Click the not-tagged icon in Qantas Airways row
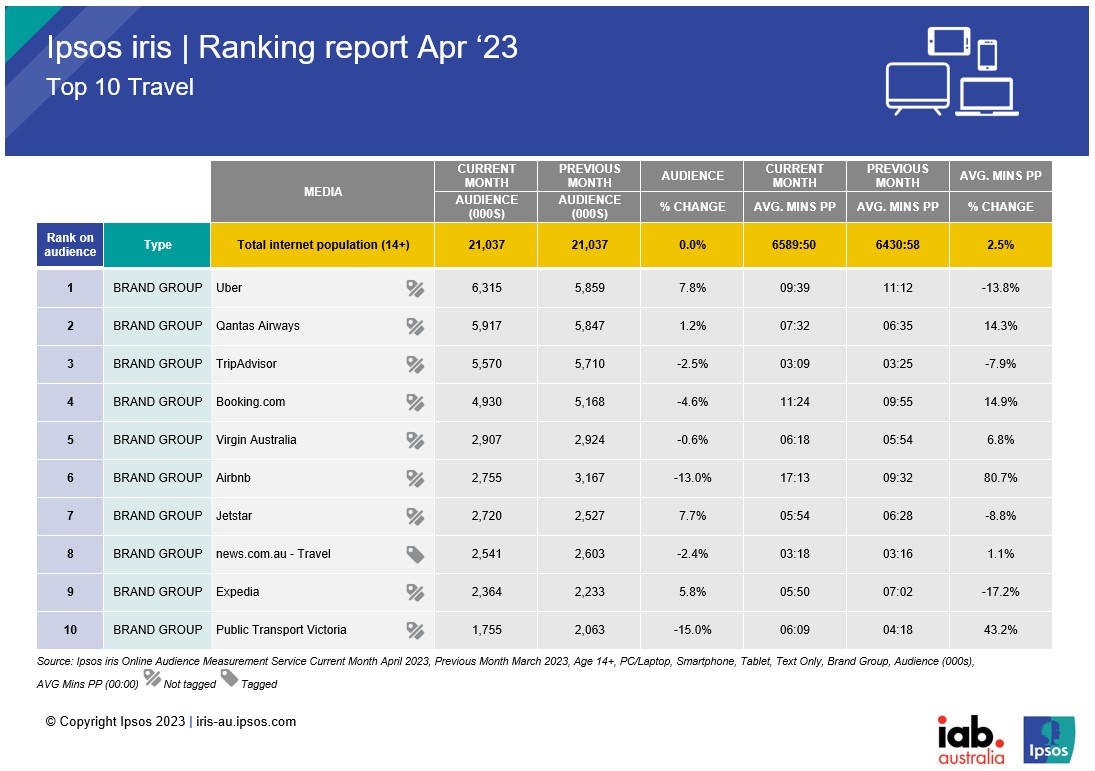 point(415,326)
